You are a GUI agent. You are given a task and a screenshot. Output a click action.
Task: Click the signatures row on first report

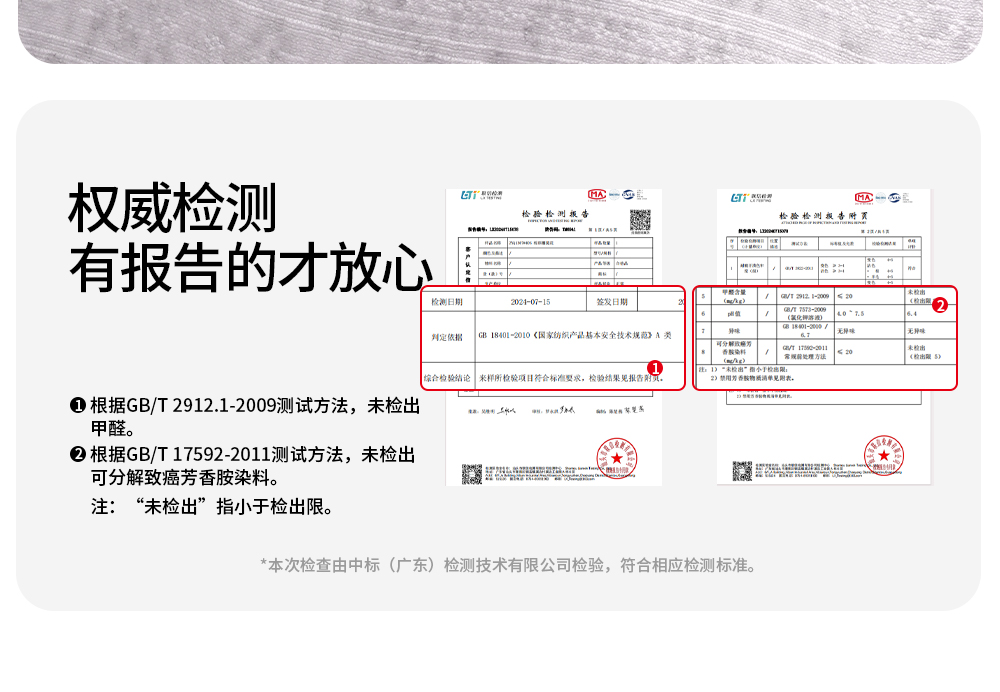(555, 410)
